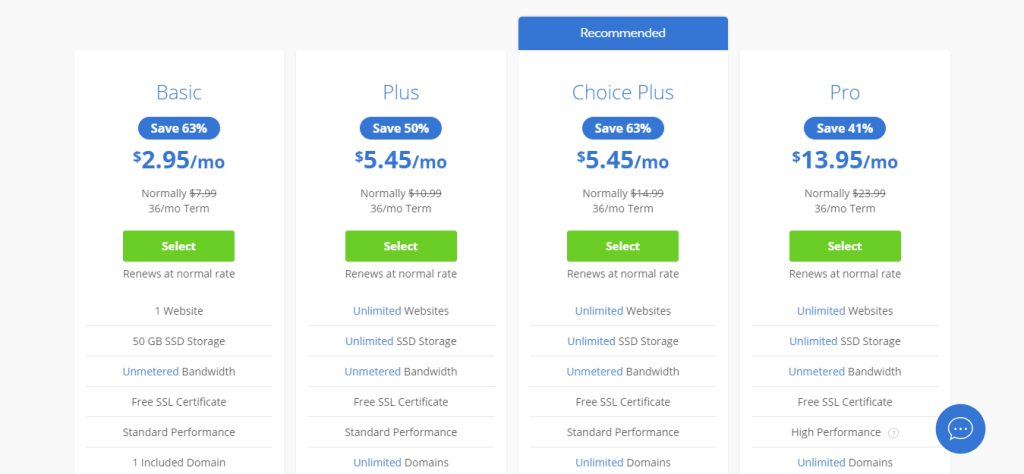Click the $2.95/mo price on Basic

tap(178, 160)
